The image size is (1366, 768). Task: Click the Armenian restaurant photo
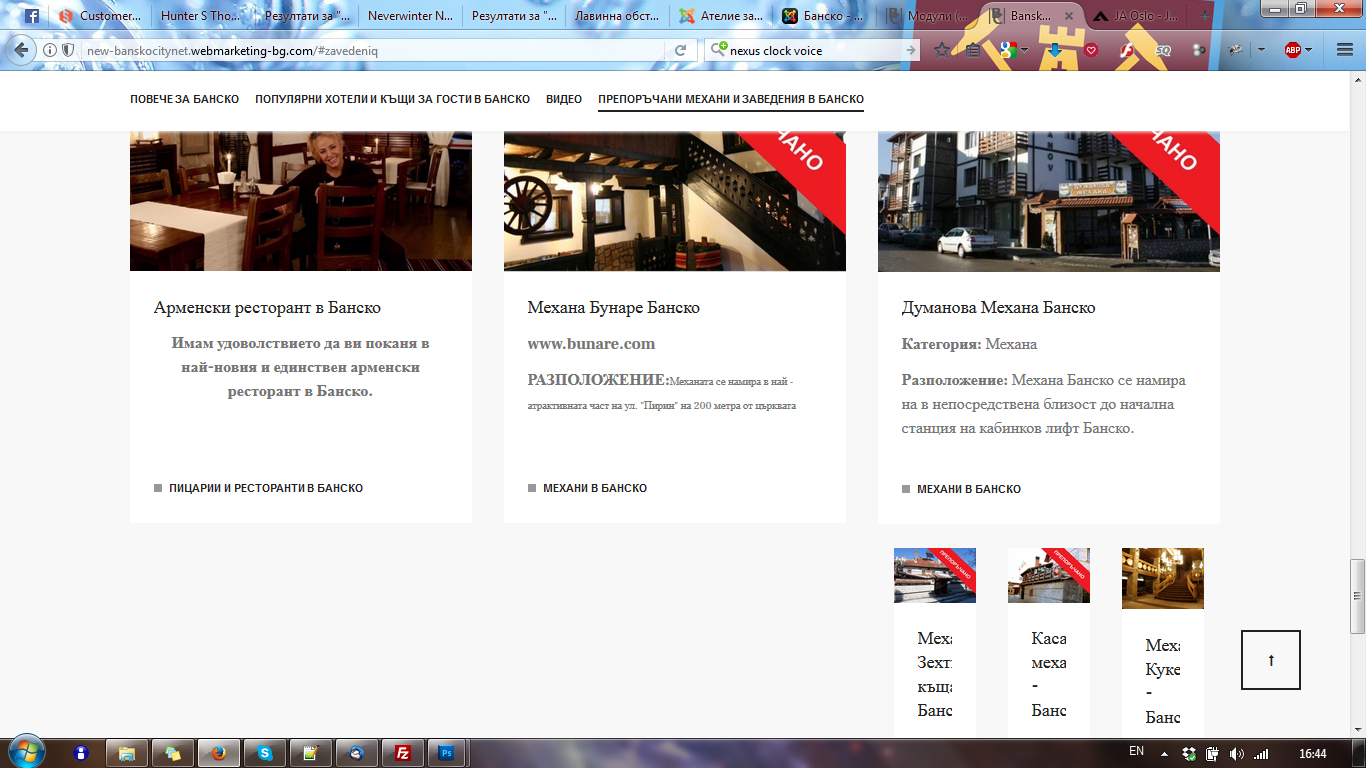coord(301,201)
